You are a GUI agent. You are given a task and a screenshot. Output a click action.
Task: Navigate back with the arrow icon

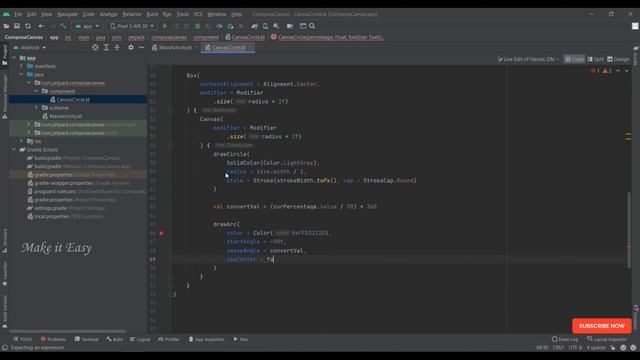41,26
